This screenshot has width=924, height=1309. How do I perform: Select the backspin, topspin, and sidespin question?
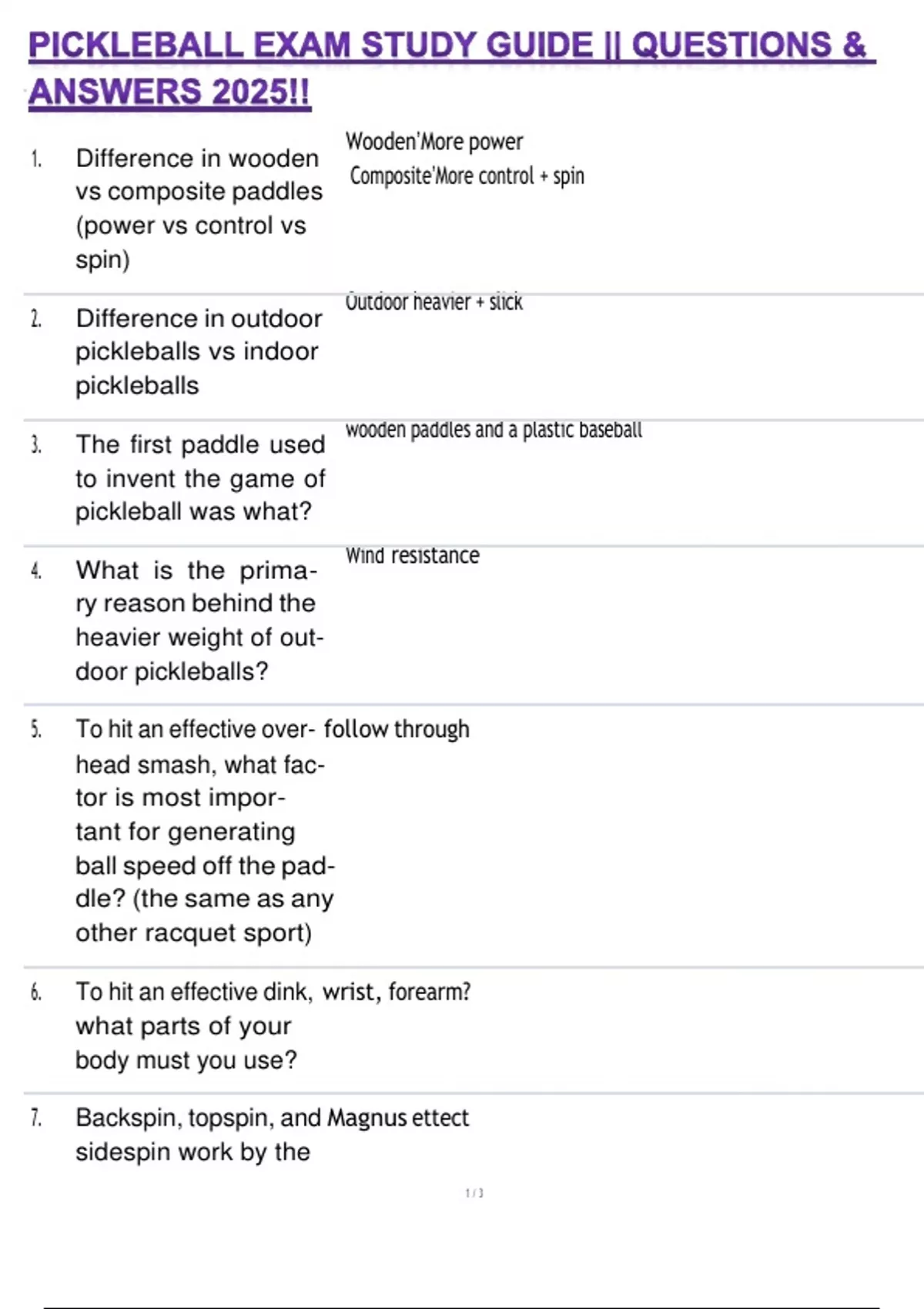(x=192, y=1135)
